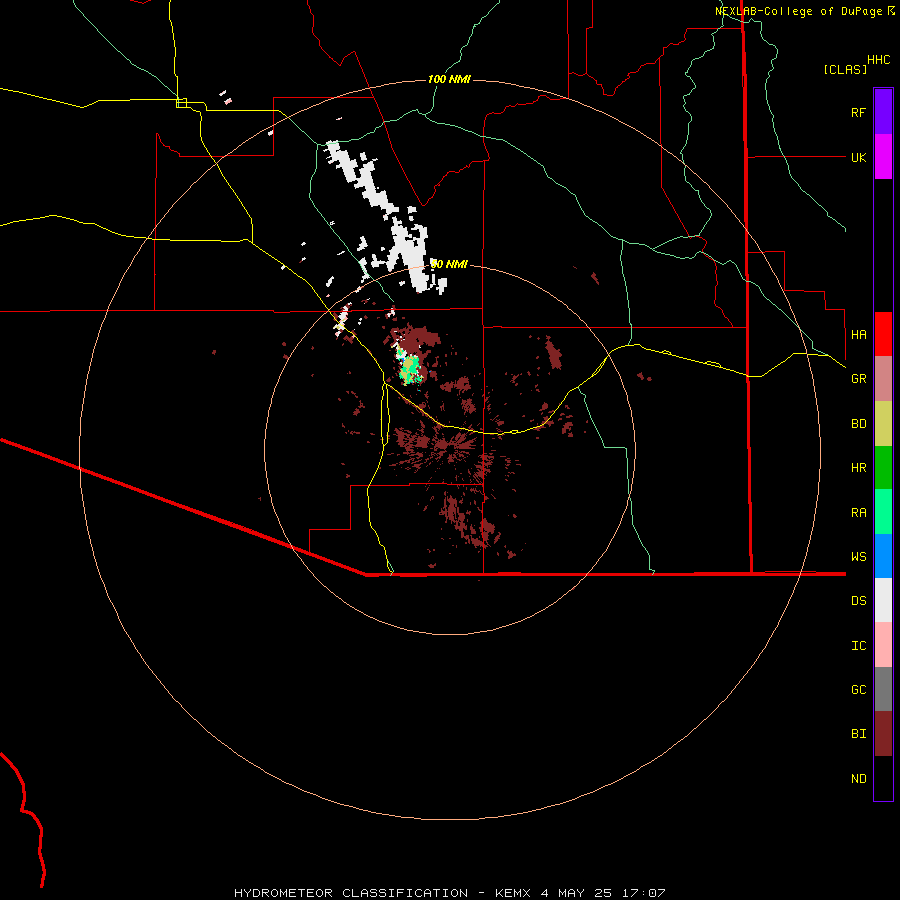The height and width of the screenshot is (900, 900).
Task: Click the RA legend label
Action: 858,513
